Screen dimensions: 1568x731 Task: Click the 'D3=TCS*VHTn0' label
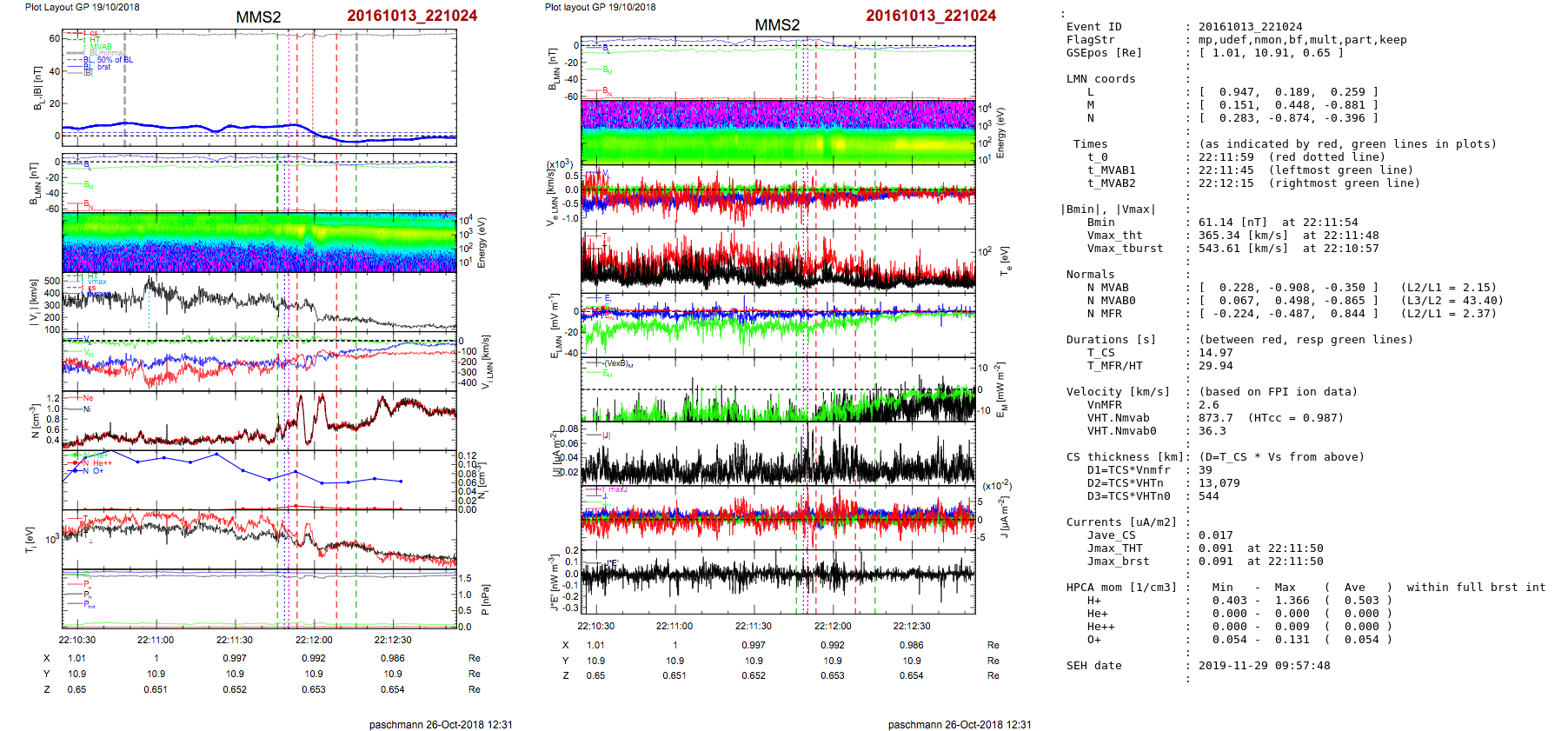pos(1128,496)
